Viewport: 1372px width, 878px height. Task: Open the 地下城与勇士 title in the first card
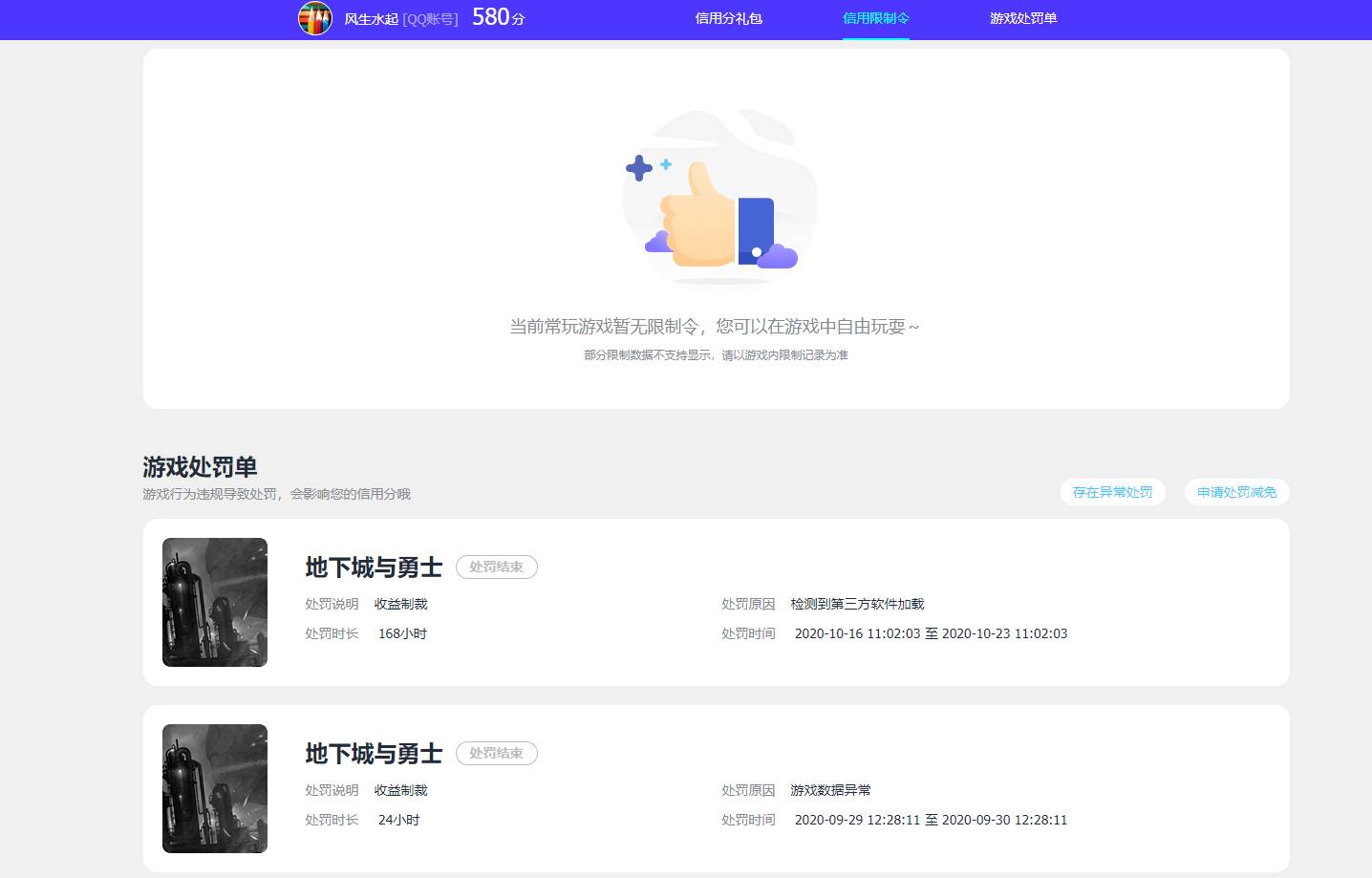tap(372, 567)
